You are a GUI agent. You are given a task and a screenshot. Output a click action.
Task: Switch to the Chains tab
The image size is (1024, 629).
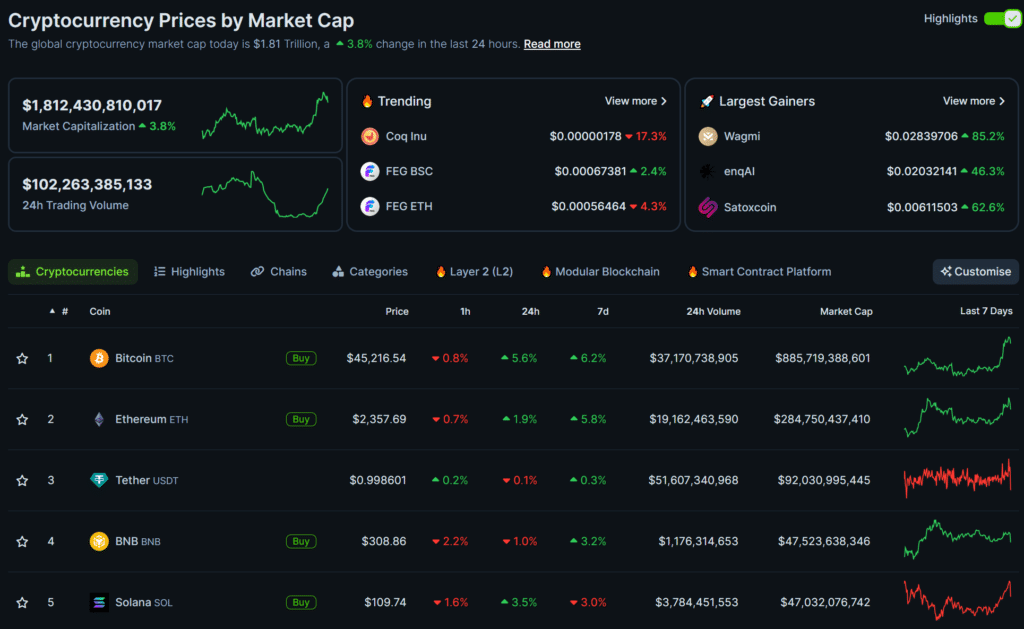tap(279, 272)
